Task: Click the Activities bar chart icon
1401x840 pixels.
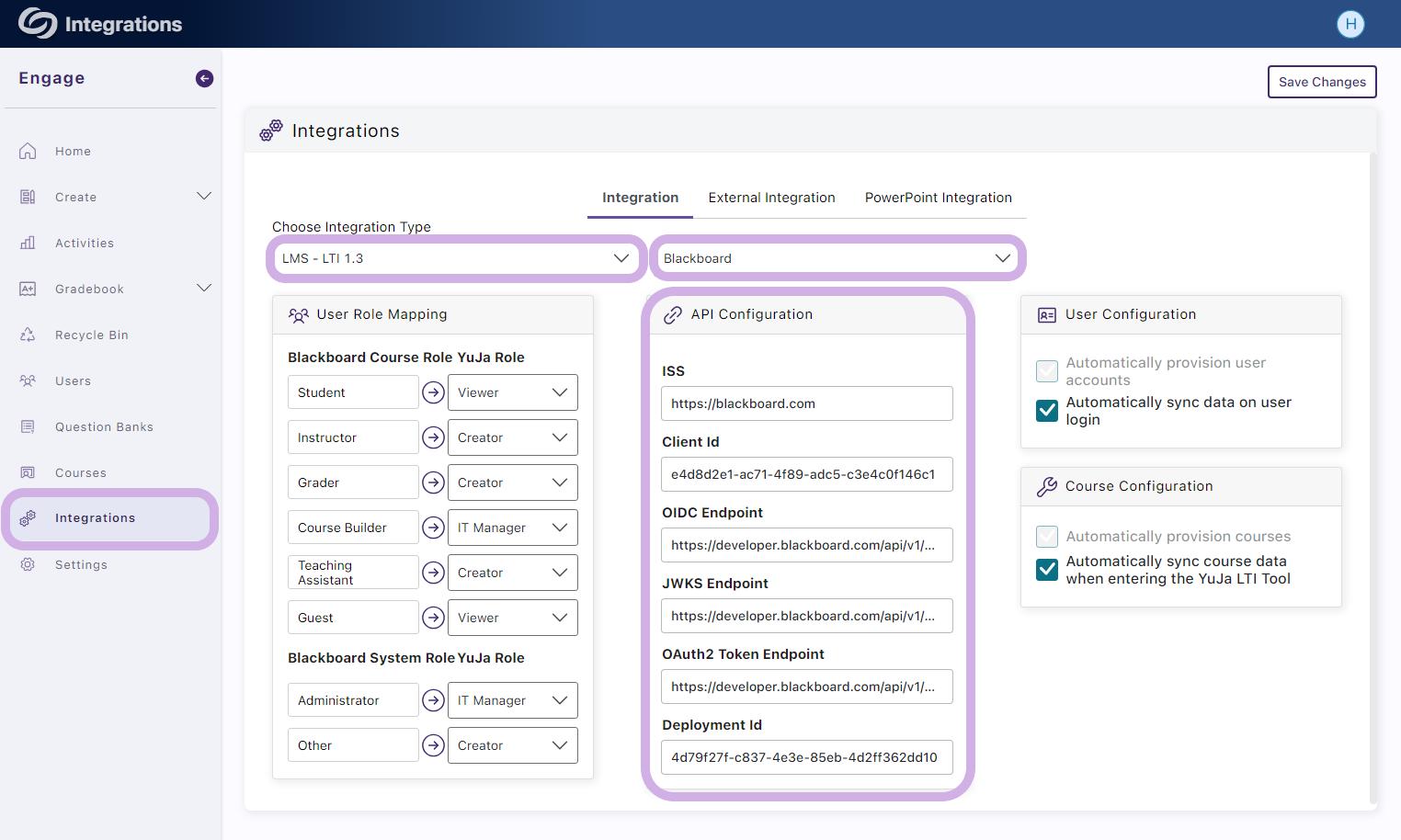Action: [x=28, y=243]
